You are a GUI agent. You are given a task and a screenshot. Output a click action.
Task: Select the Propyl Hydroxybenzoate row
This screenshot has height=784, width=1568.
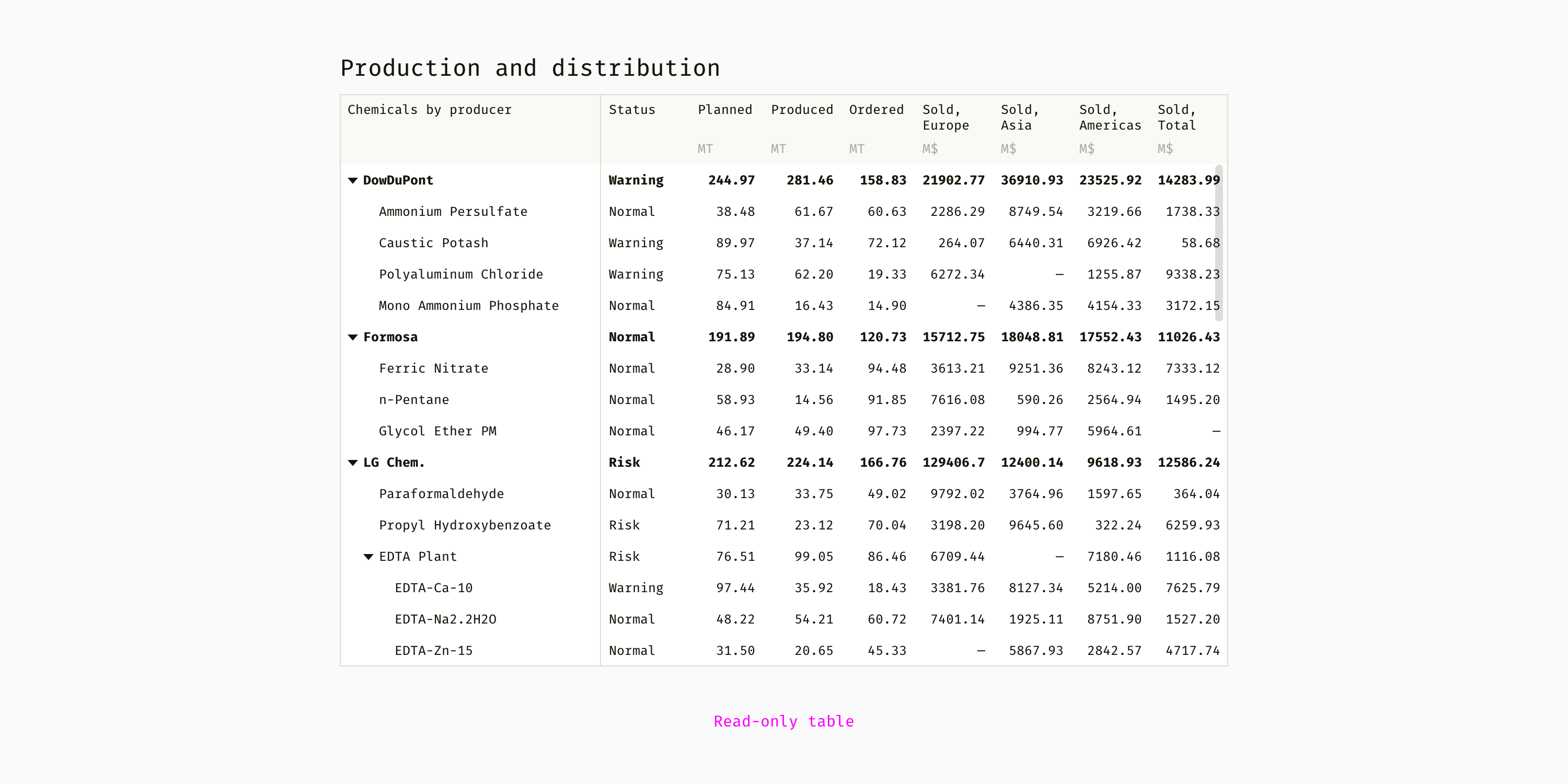[465, 525]
